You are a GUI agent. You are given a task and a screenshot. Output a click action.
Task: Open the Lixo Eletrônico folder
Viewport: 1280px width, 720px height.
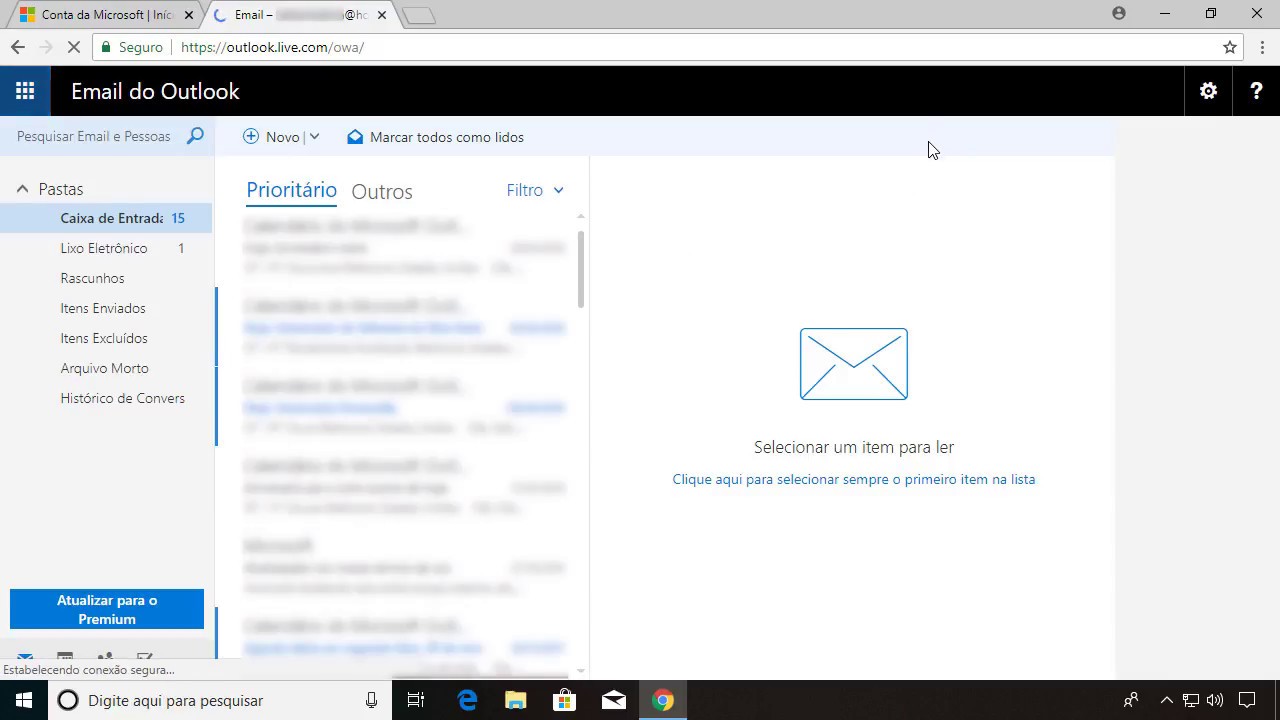pos(106,248)
